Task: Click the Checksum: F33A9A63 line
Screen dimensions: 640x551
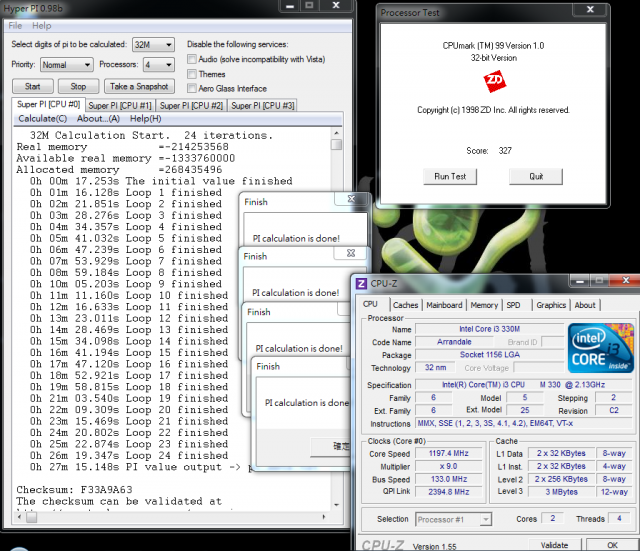Action: click(74, 489)
